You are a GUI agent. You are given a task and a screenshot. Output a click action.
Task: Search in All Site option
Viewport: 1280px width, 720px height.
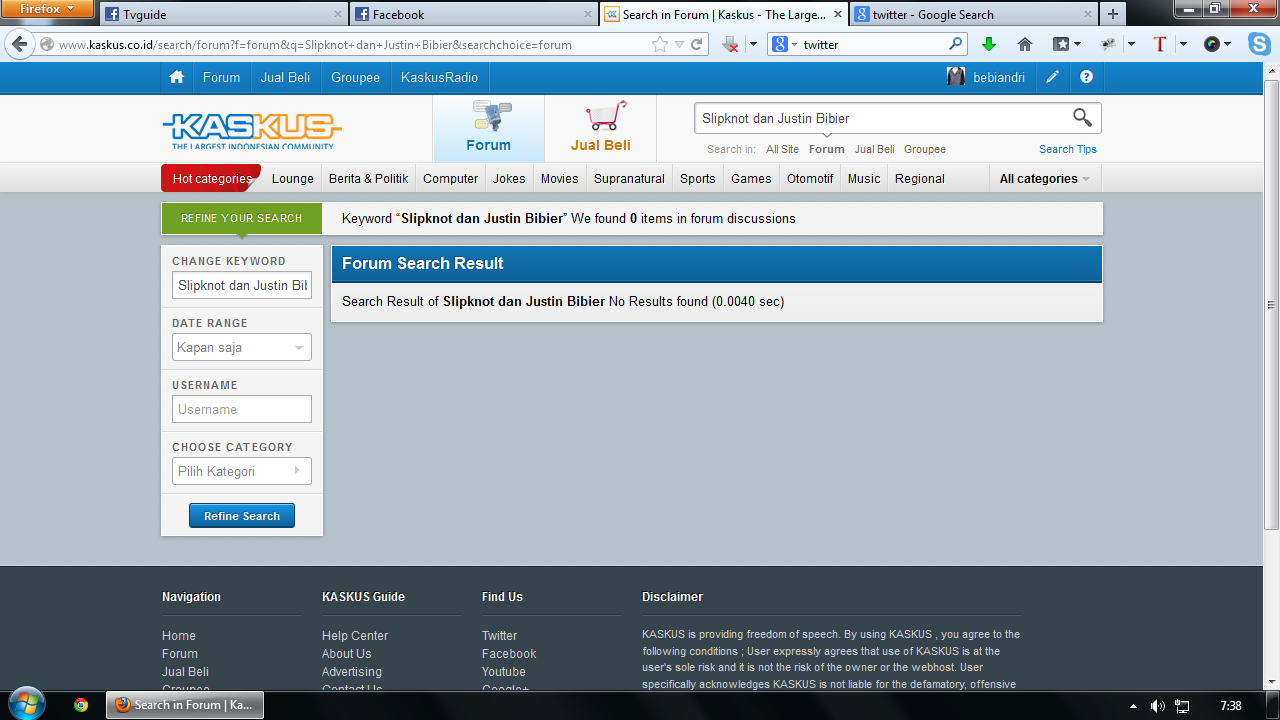(782, 149)
